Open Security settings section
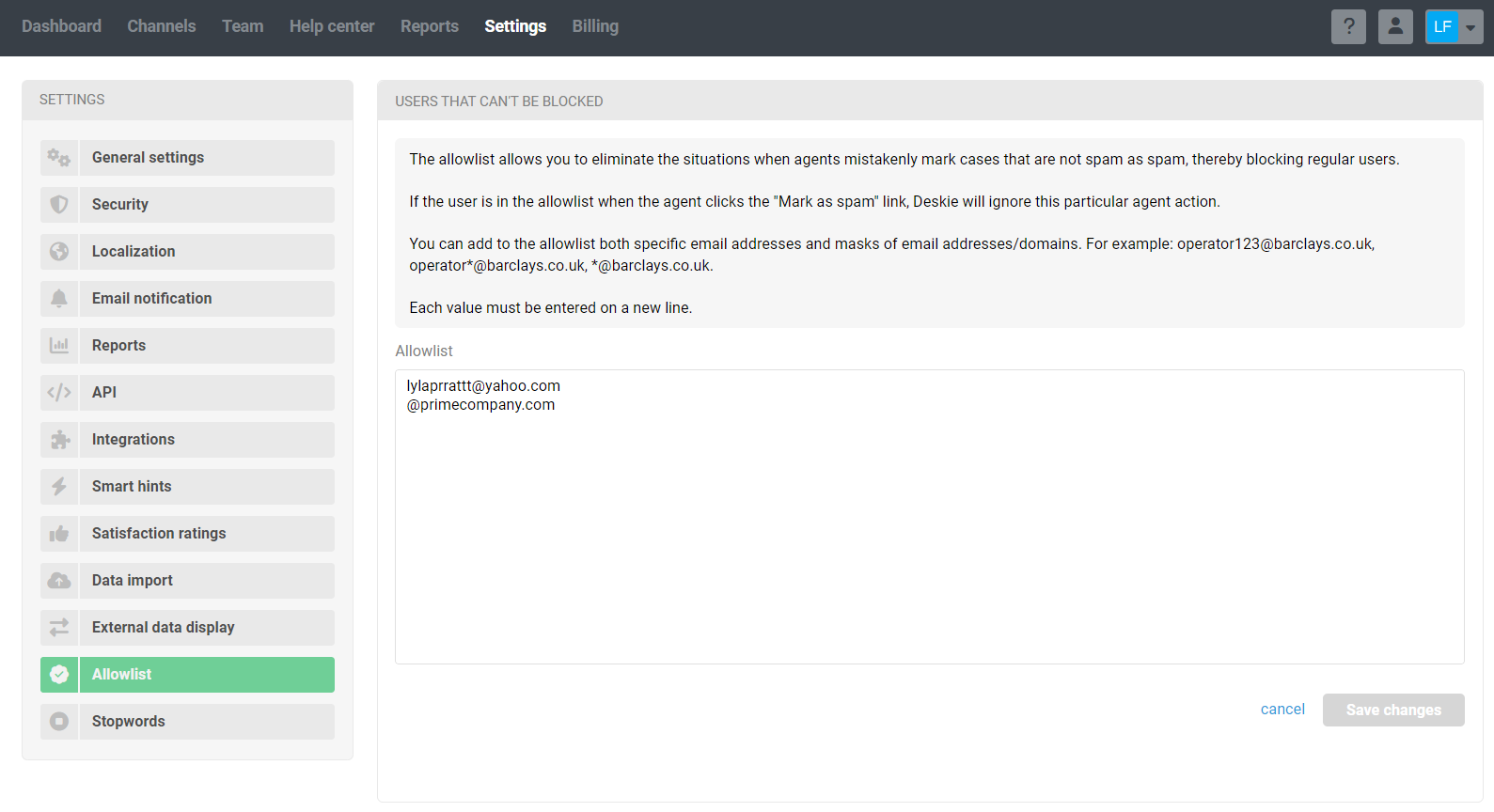Image resolution: width=1494 pixels, height=812 pixels. click(x=187, y=205)
